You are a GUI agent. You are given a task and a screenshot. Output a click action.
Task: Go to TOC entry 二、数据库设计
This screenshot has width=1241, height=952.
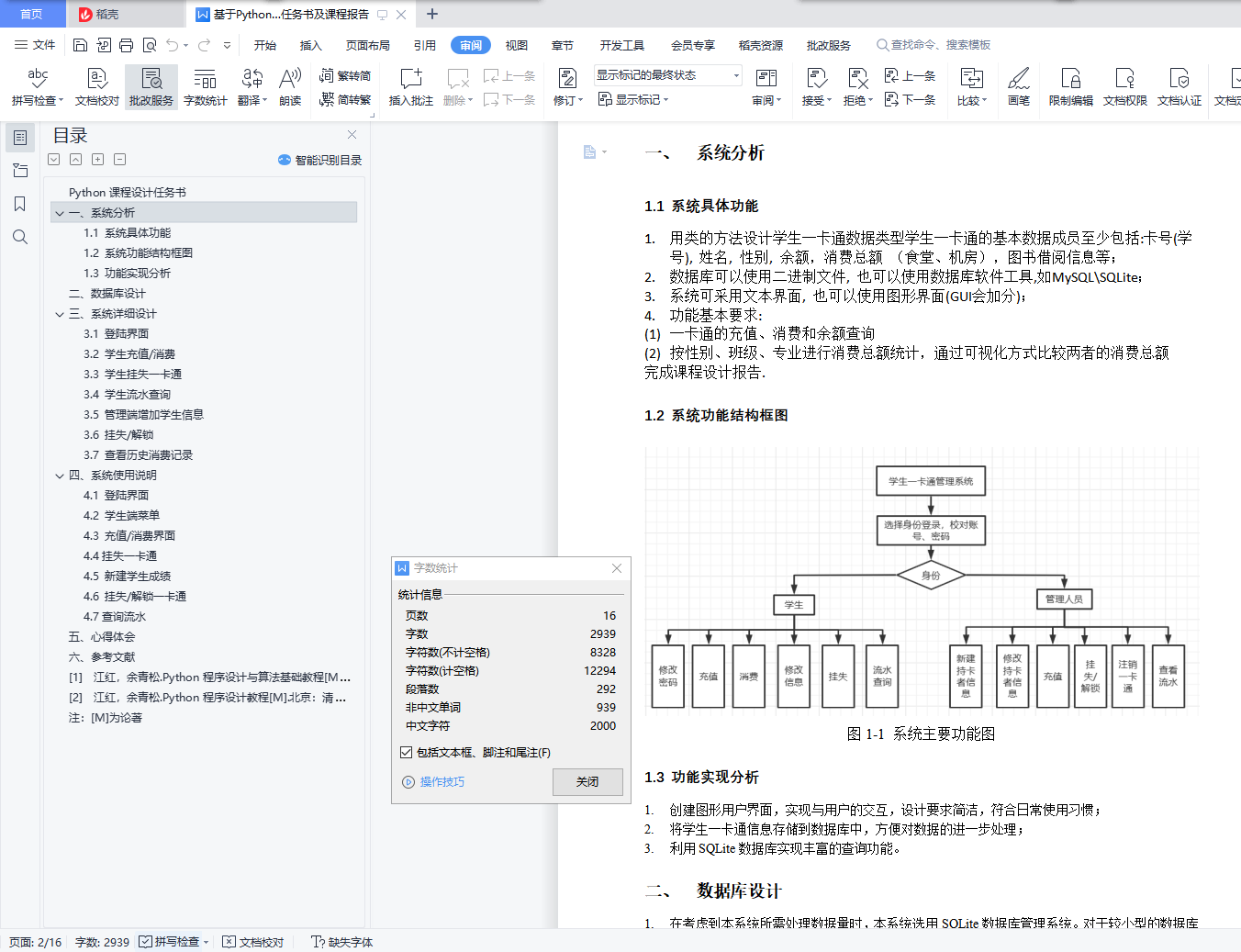(106, 294)
